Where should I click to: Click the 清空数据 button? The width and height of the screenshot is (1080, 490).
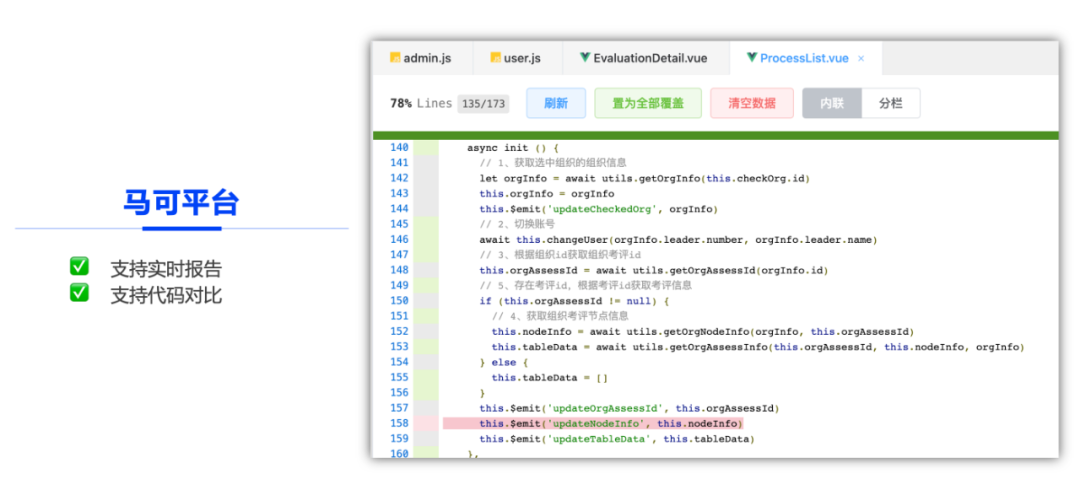coord(751,103)
